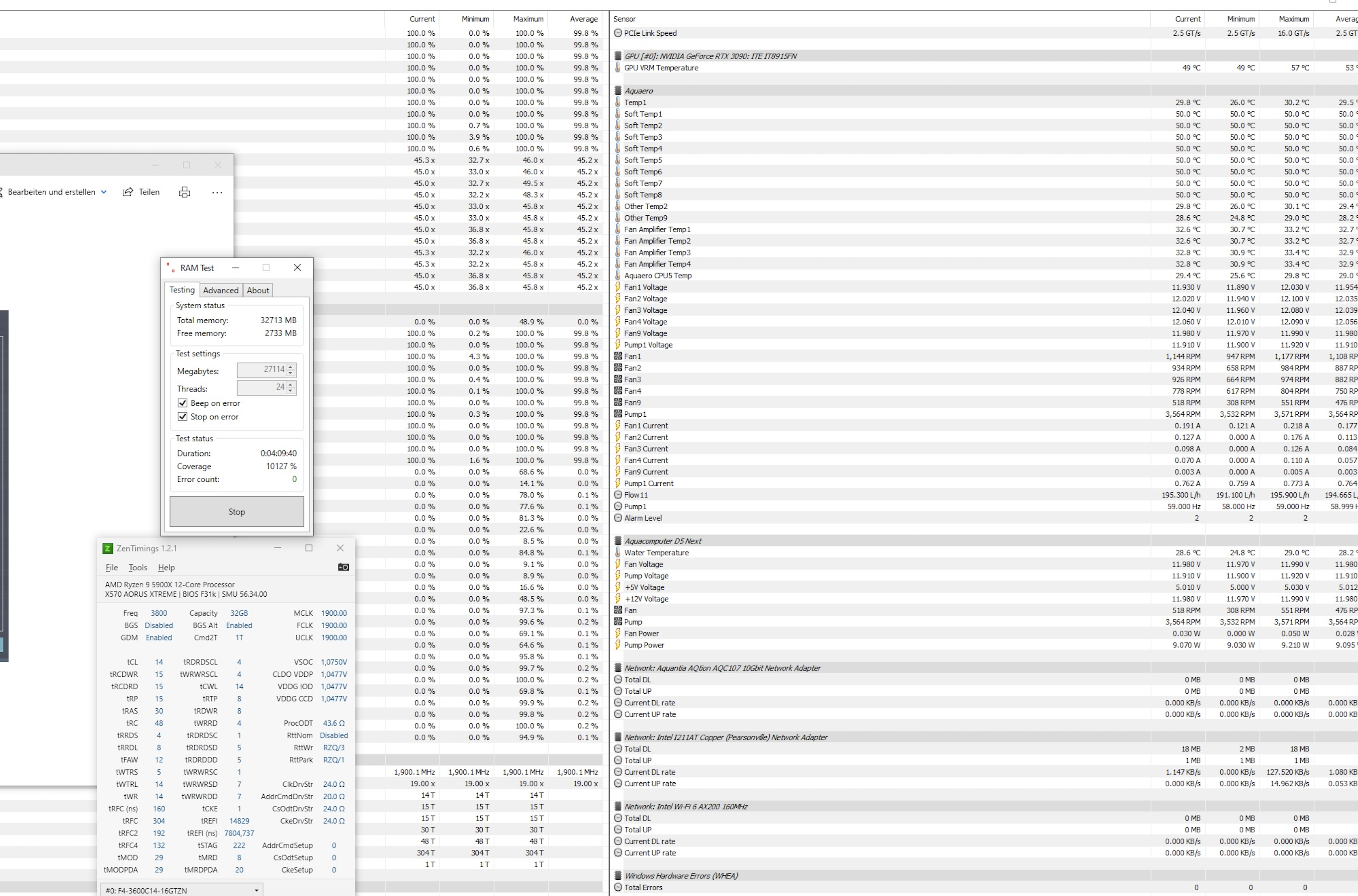Click the Error count value 0
Screen dimensions: 1358x896
[x=294, y=479]
